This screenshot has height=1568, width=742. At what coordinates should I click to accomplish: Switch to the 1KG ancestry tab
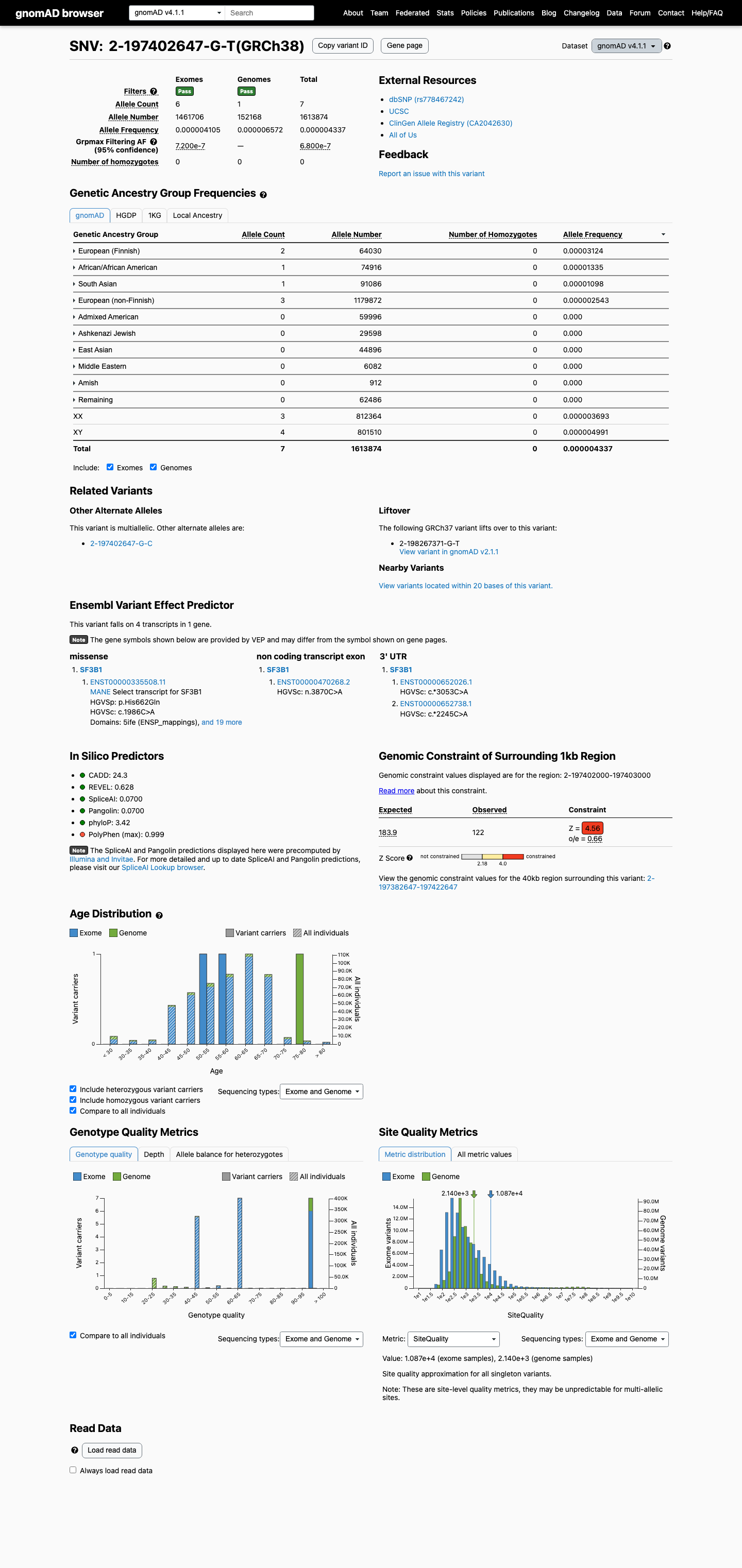point(155,215)
